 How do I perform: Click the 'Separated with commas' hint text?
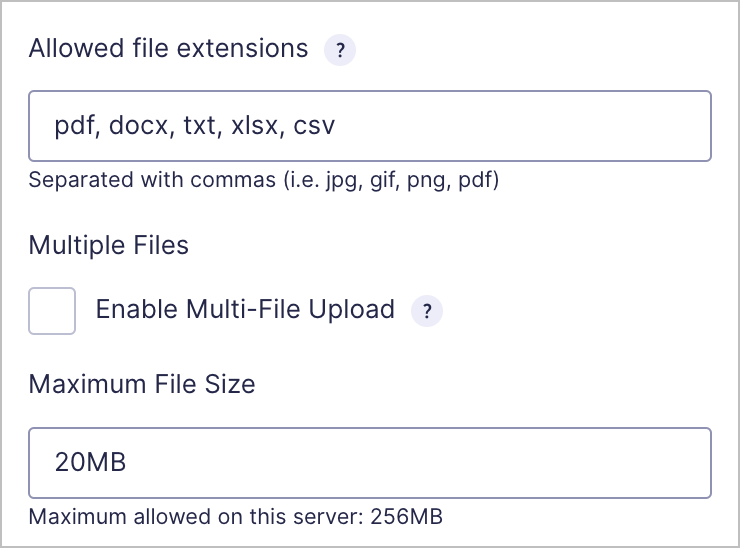point(264,180)
